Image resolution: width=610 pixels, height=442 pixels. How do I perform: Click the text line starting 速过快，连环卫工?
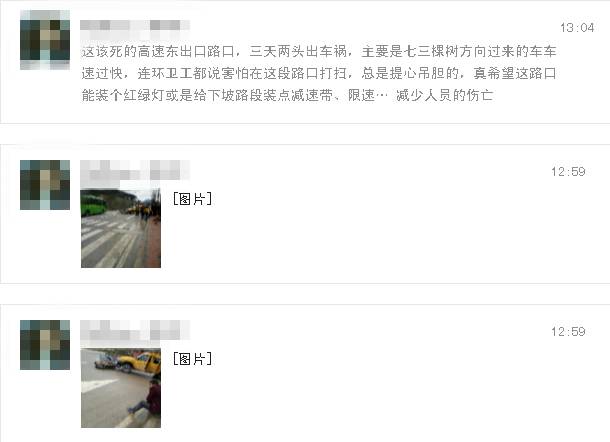point(319,73)
